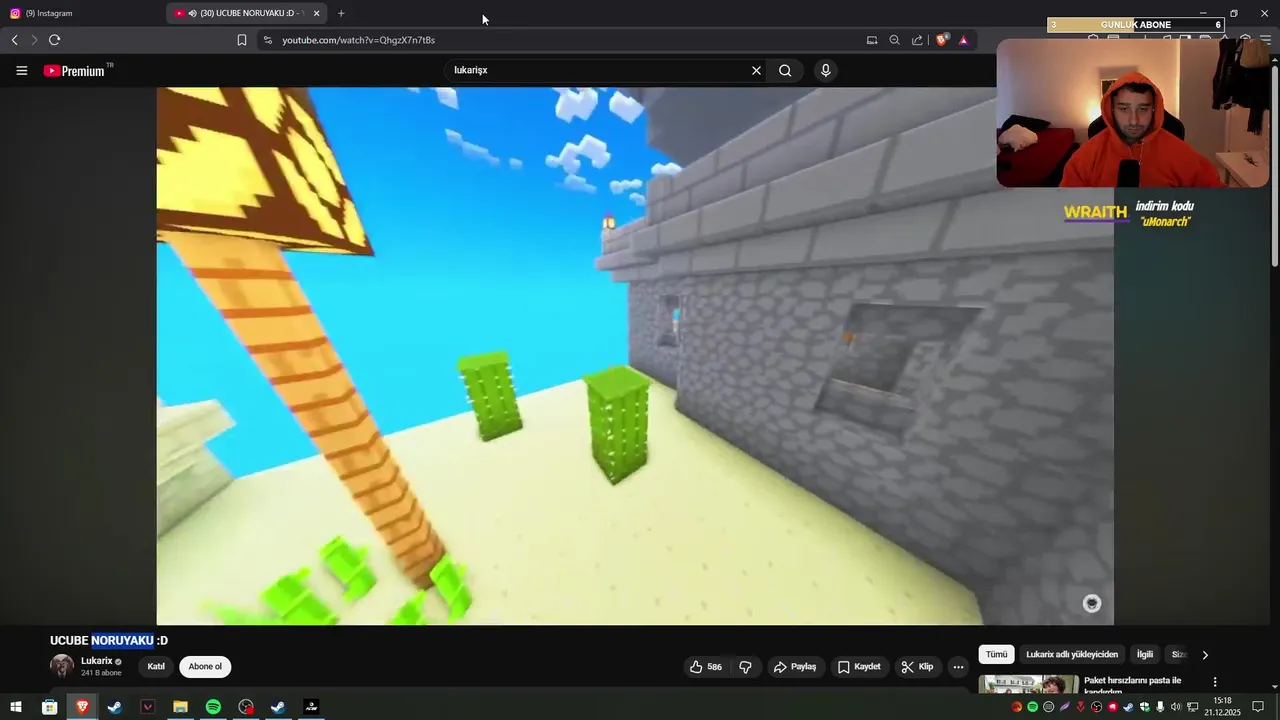
Task: Open the YouTube hamburger guide menu
Action: point(21,70)
